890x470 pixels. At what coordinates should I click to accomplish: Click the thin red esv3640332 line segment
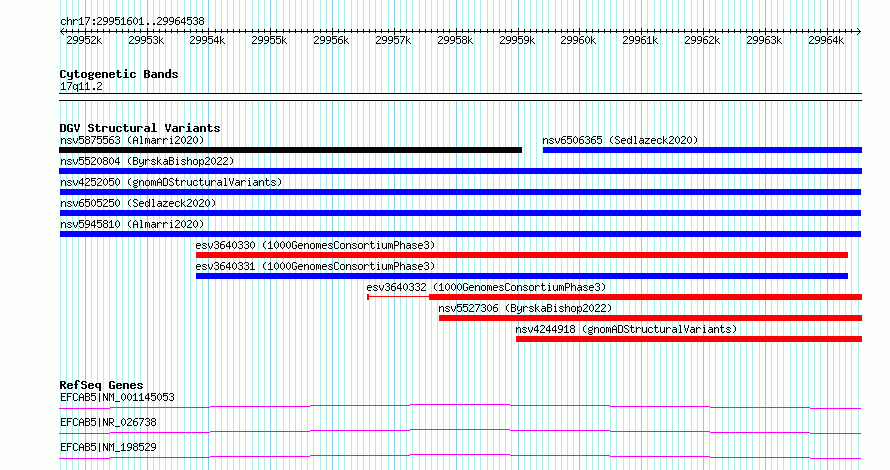pyautogui.click(x=398, y=297)
